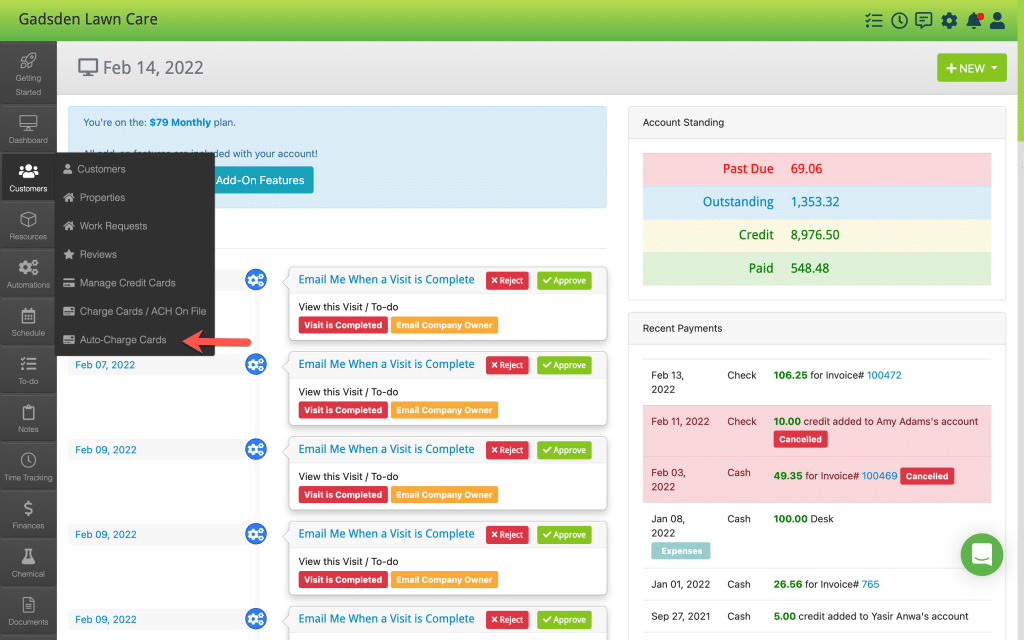The height and width of the screenshot is (640, 1024).
Task: Click the $79 Monthly plan link
Action: coord(180,122)
